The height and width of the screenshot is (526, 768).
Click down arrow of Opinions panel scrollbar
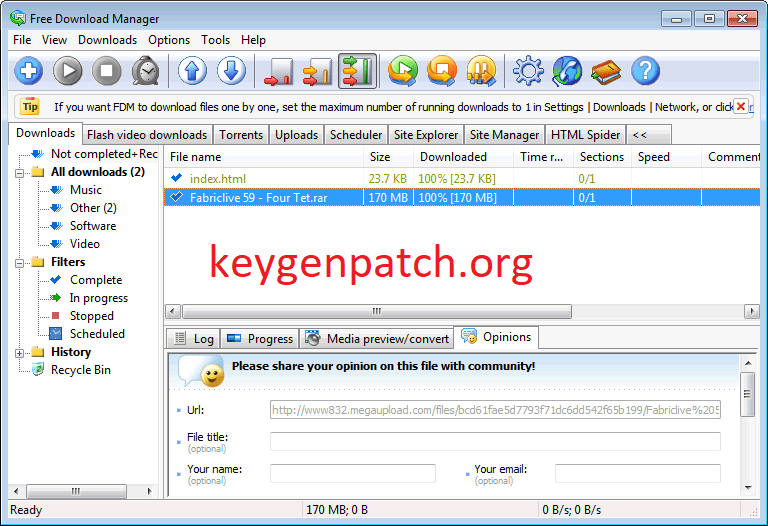(x=747, y=487)
